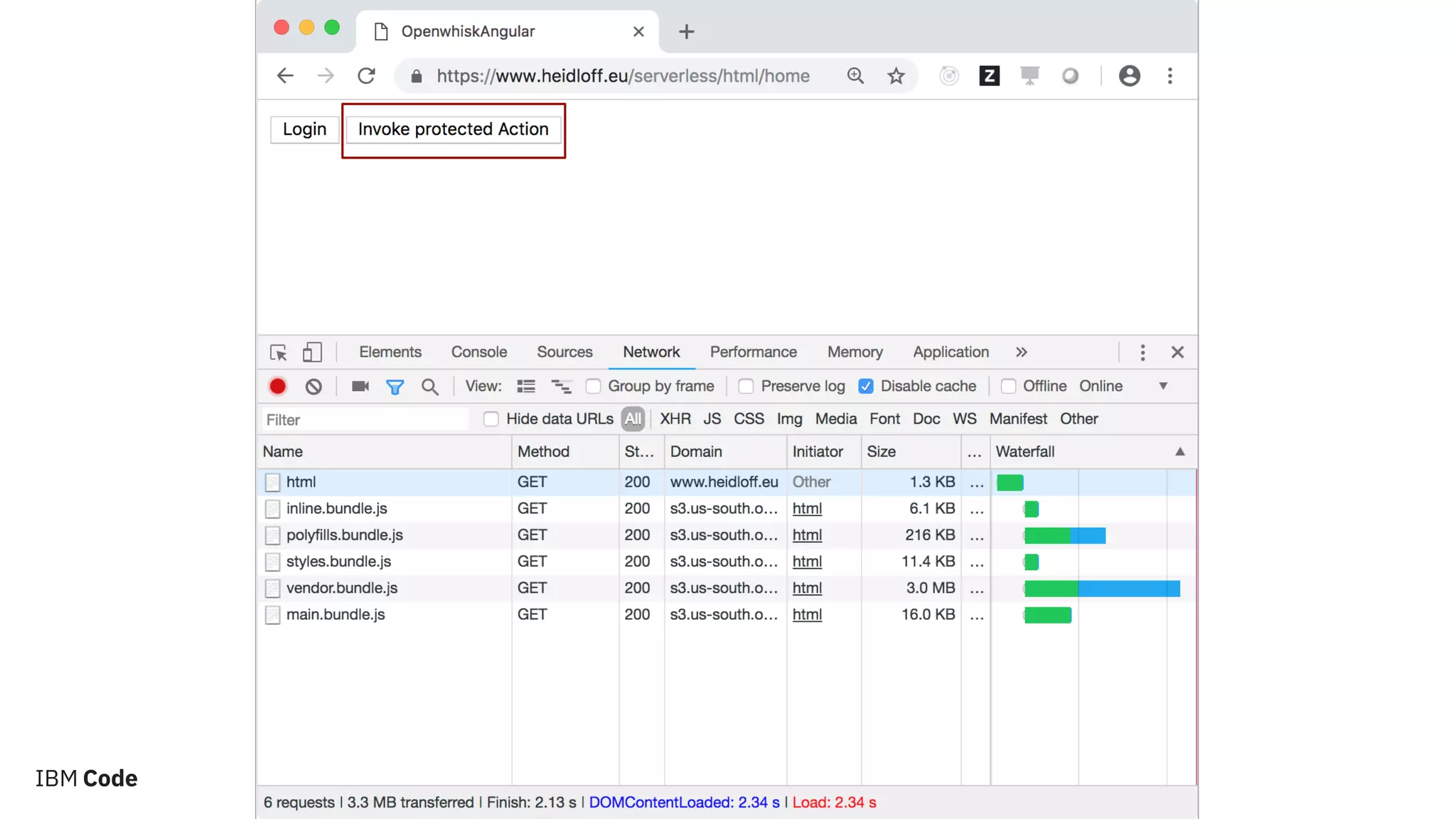Open the Online throttling dropdown arrow
The image size is (1456, 819).
pos(1163,386)
